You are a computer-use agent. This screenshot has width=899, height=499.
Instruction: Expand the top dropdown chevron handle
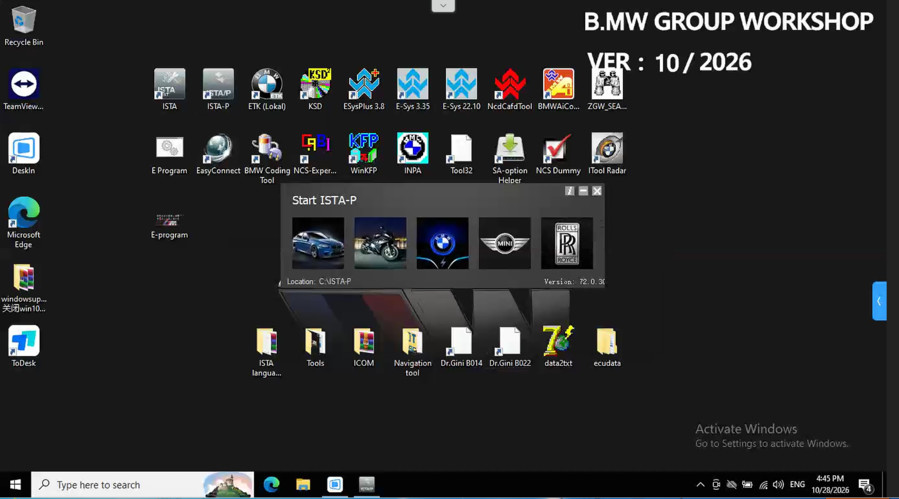point(443,6)
